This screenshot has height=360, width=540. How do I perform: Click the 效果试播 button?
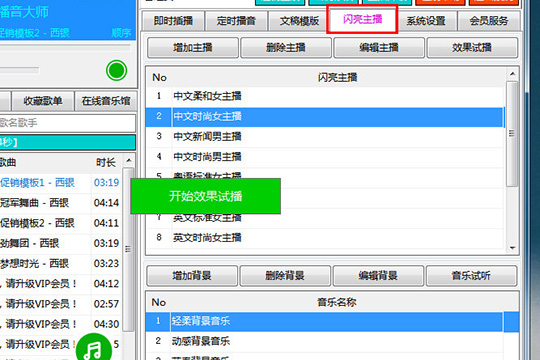(x=472, y=48)
